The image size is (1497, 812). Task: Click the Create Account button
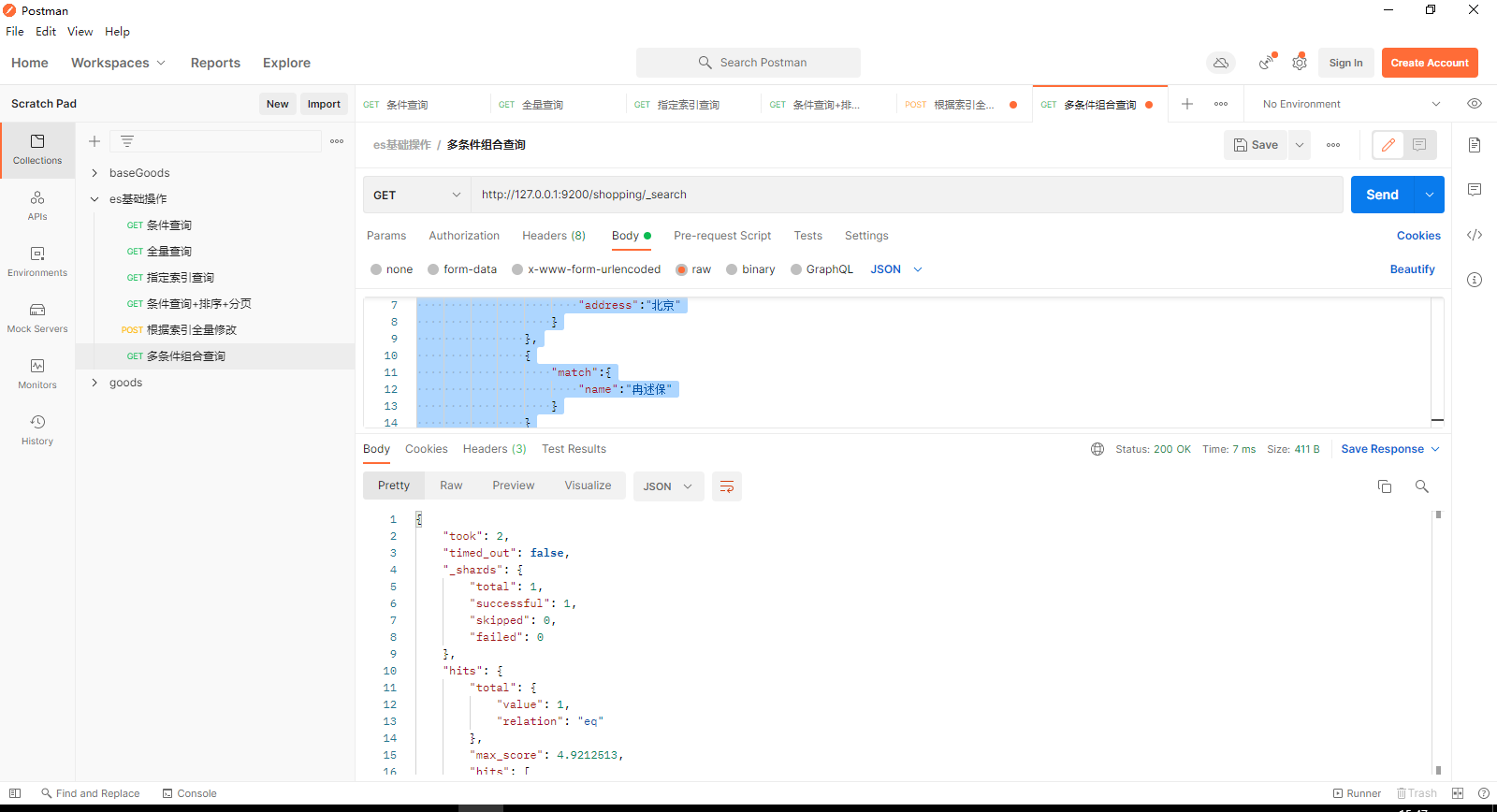[x=1430, y=63]
